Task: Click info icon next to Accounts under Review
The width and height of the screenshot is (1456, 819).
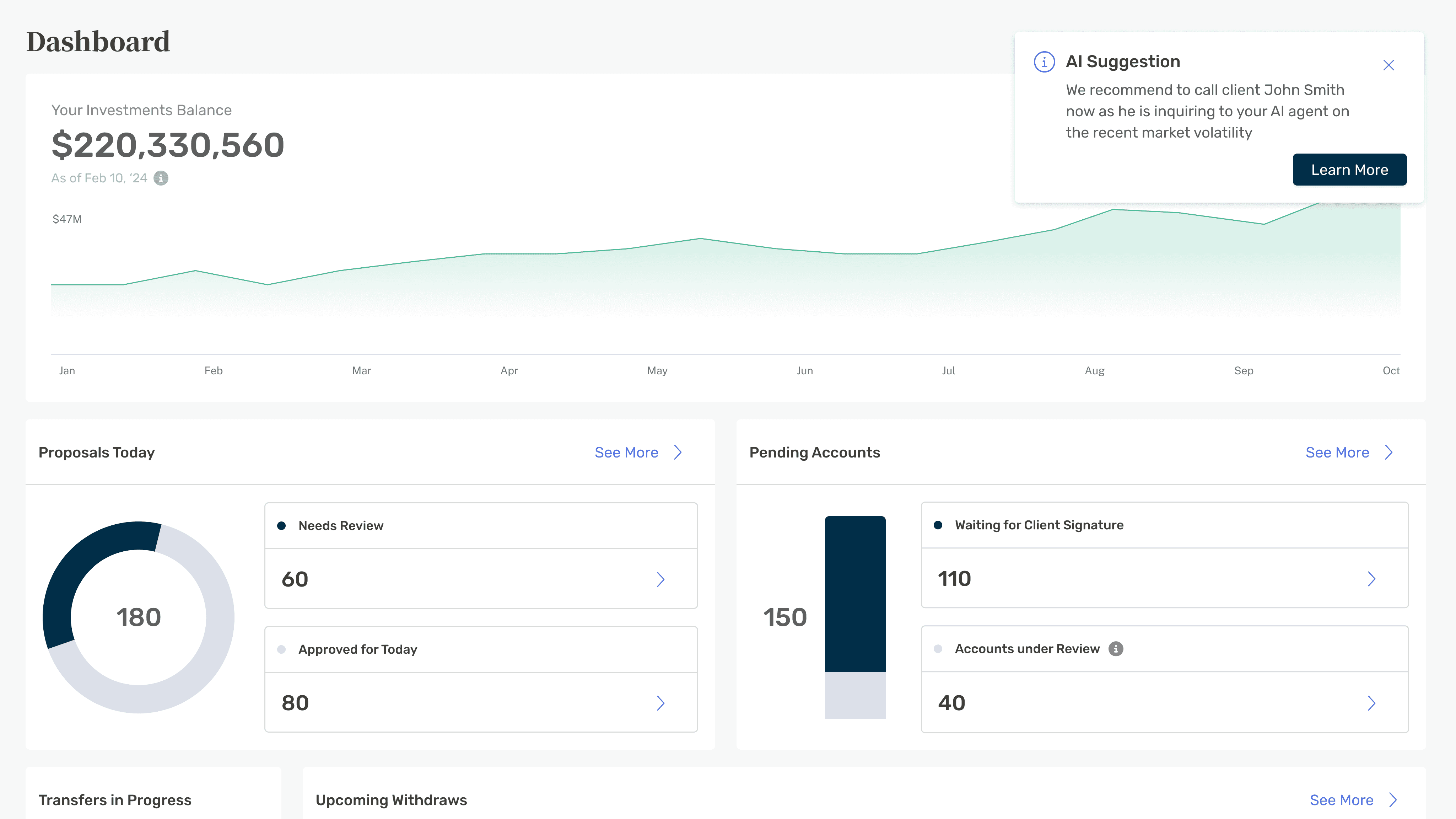Action: click(x=1116, y=649)
